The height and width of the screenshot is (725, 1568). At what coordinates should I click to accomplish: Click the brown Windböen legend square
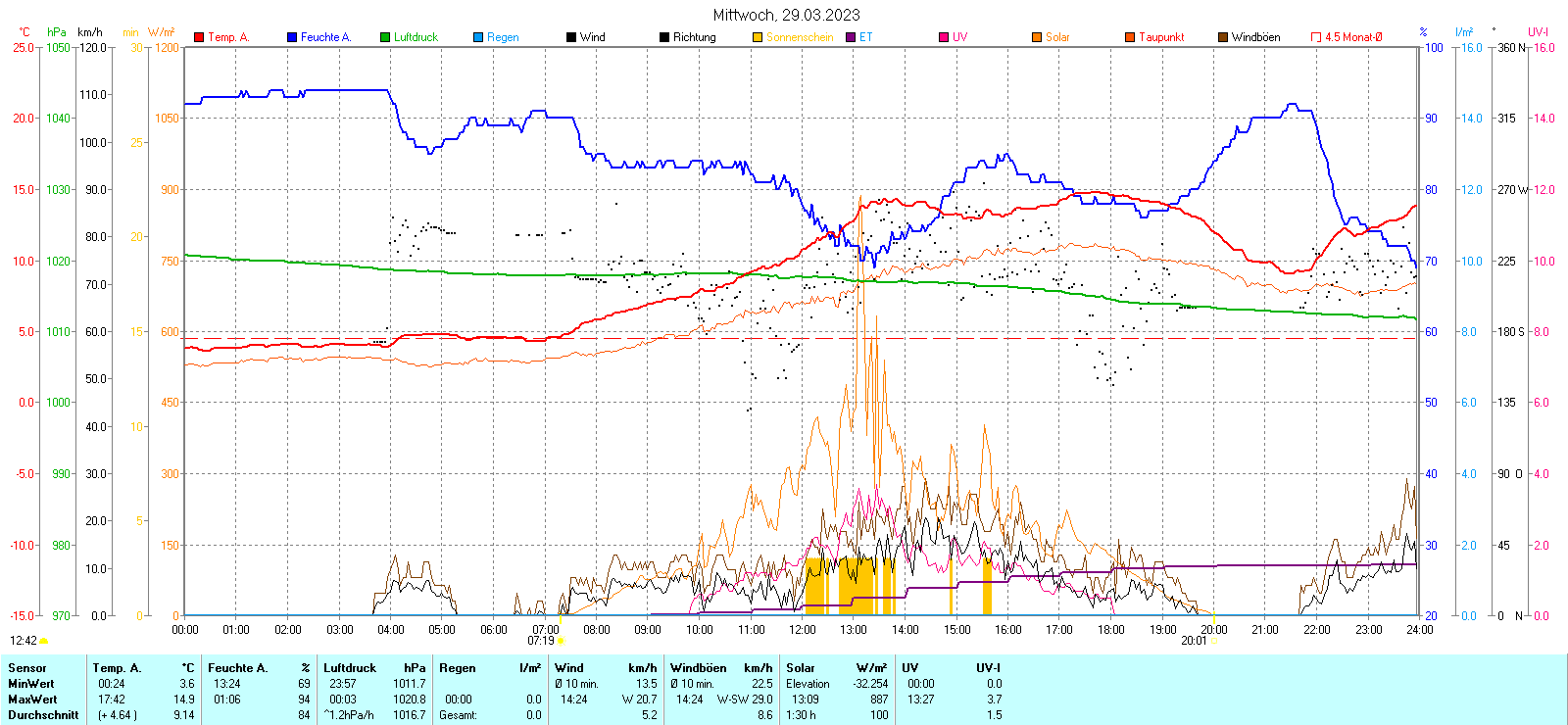pos(1223,37)
